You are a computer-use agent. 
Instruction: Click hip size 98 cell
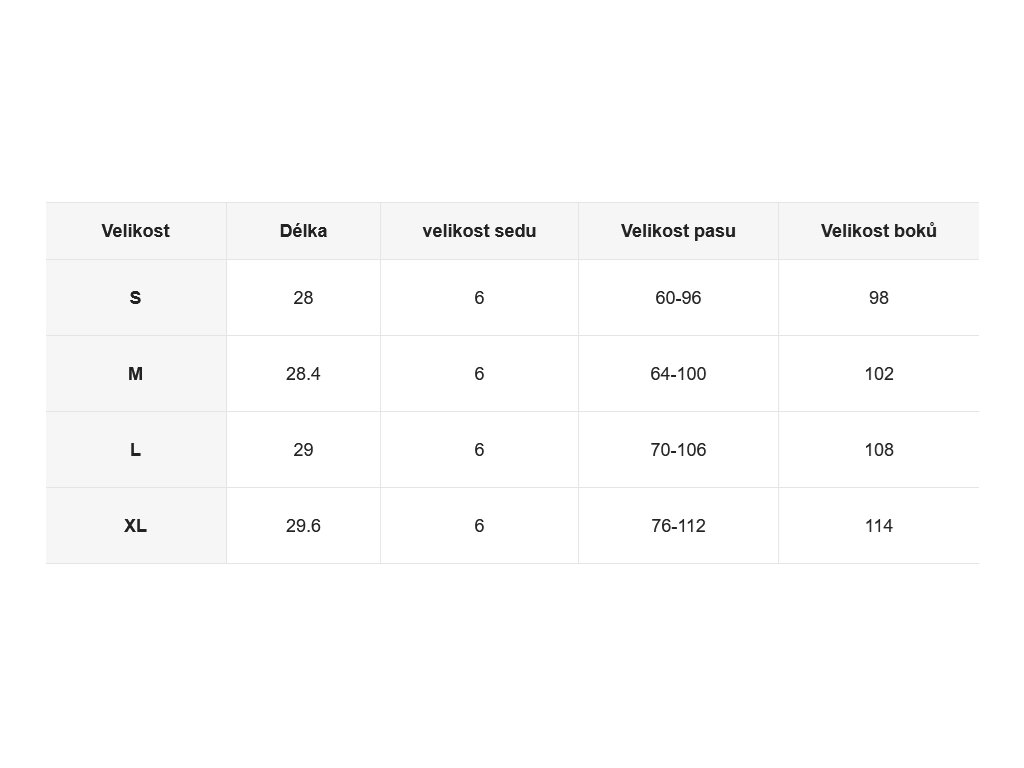878,298
